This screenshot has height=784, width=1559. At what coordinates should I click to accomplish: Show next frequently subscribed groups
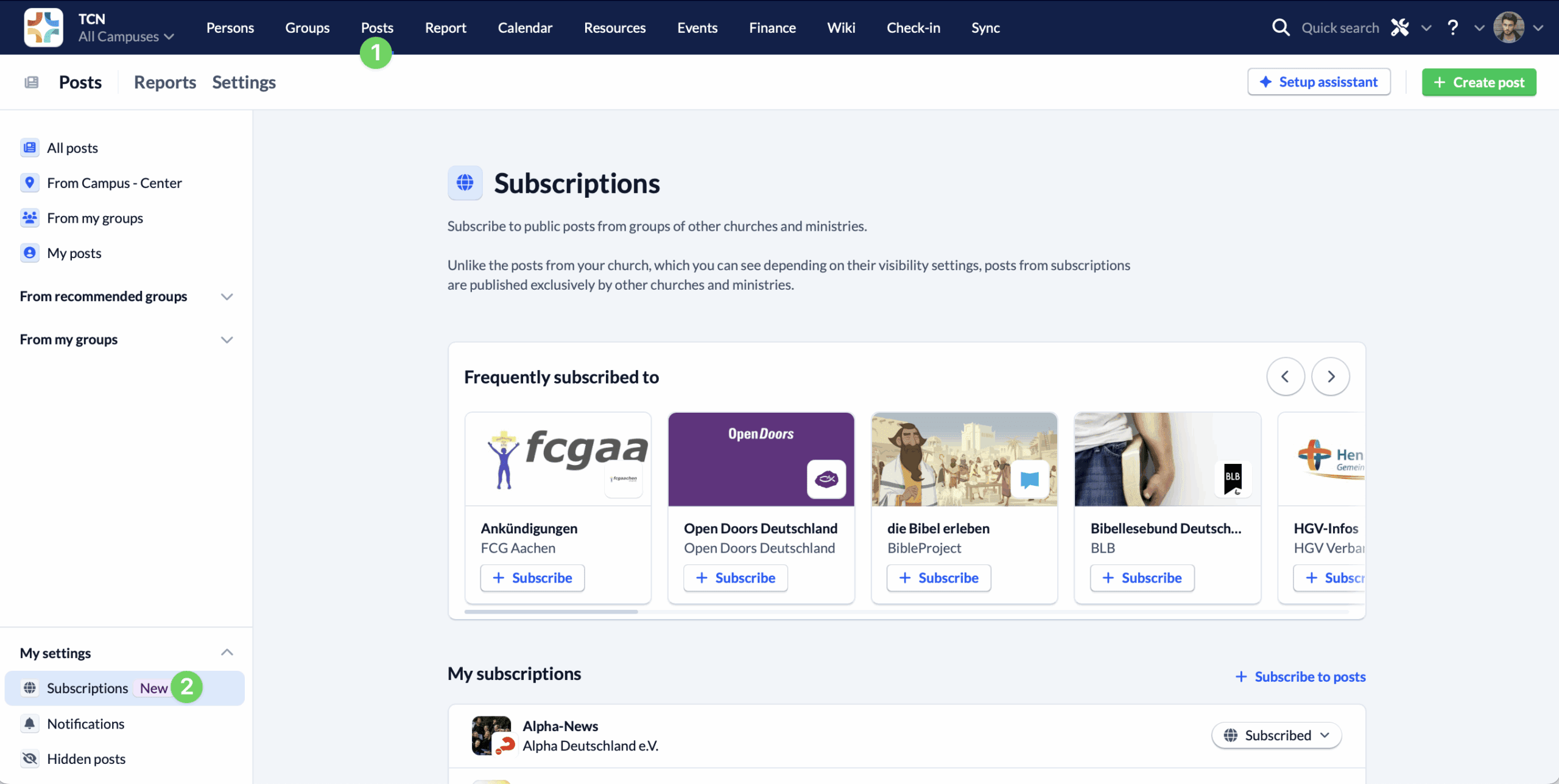[x=1331, y=377]
